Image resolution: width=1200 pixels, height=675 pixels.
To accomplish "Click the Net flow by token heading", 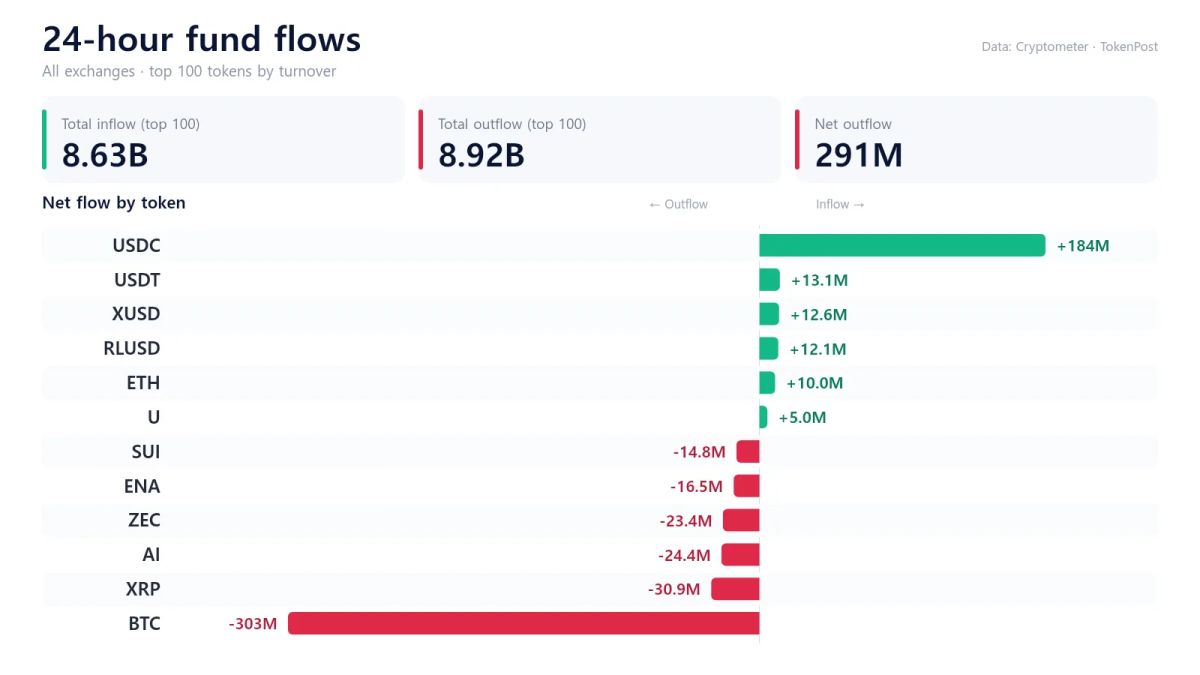I will coord(114,203).
